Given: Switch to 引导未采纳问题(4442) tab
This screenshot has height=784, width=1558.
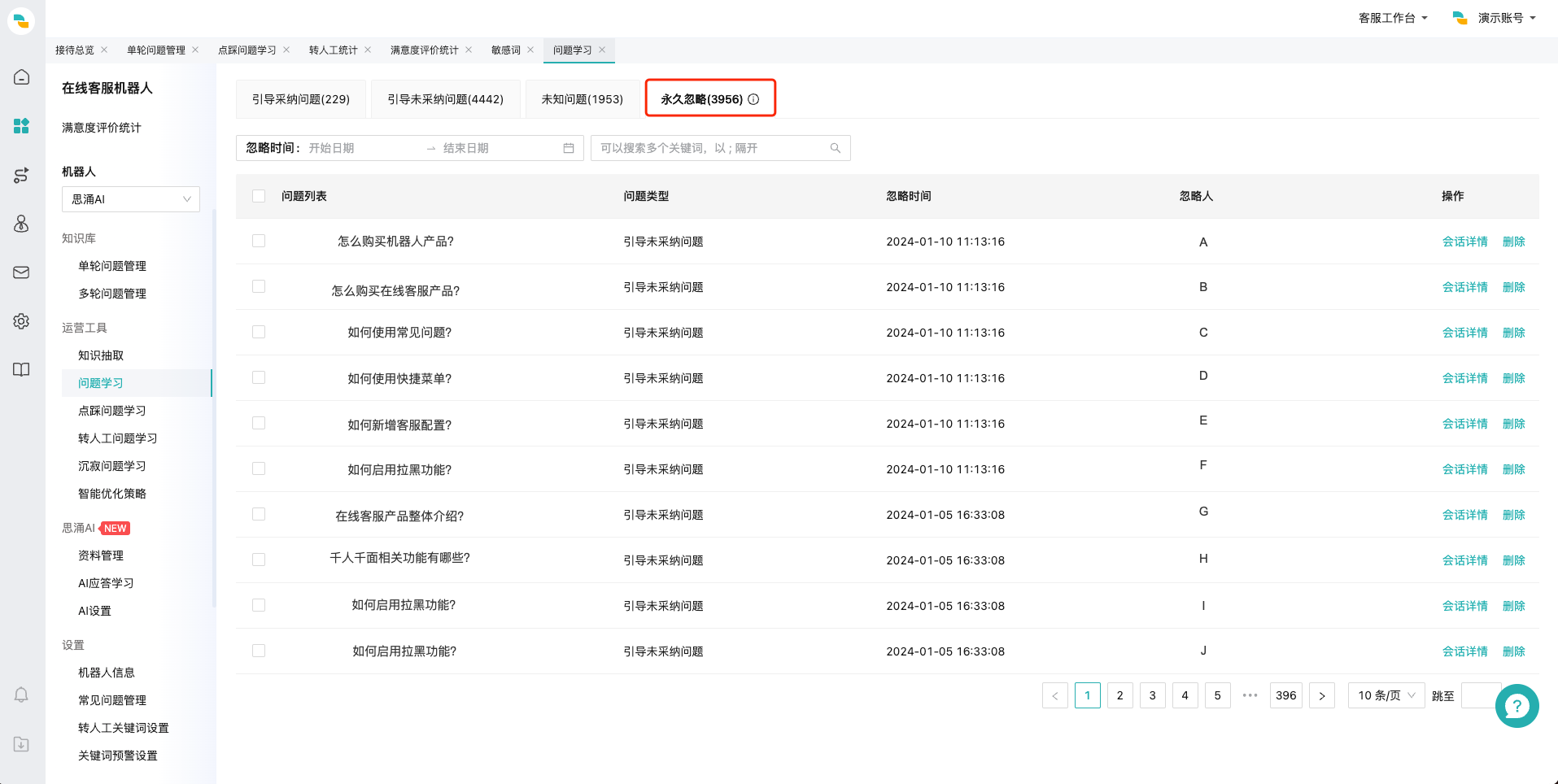Looking at the screenshot, I should (446, 99).
